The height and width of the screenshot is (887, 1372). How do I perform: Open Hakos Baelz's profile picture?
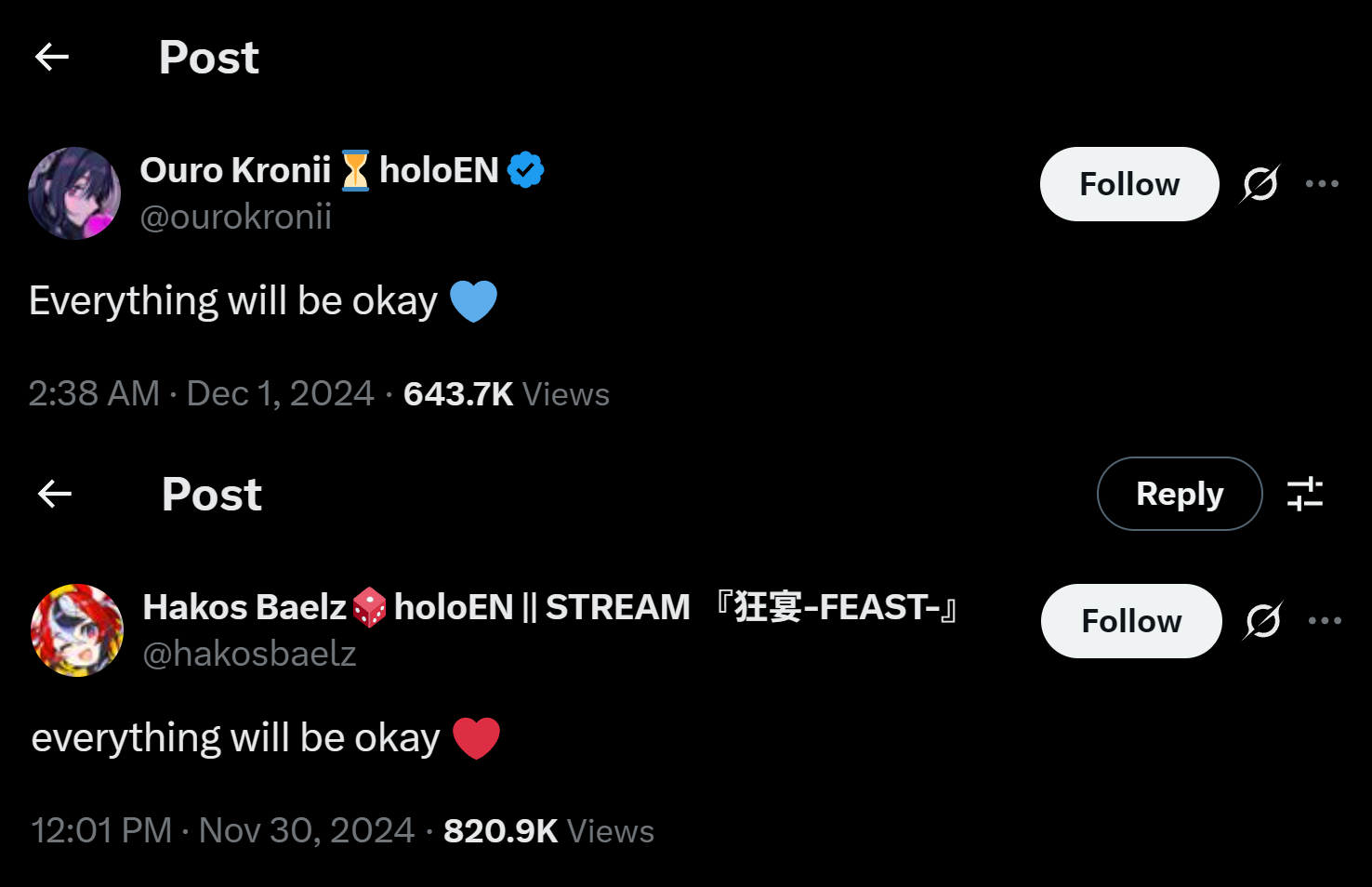pos(77,630)
